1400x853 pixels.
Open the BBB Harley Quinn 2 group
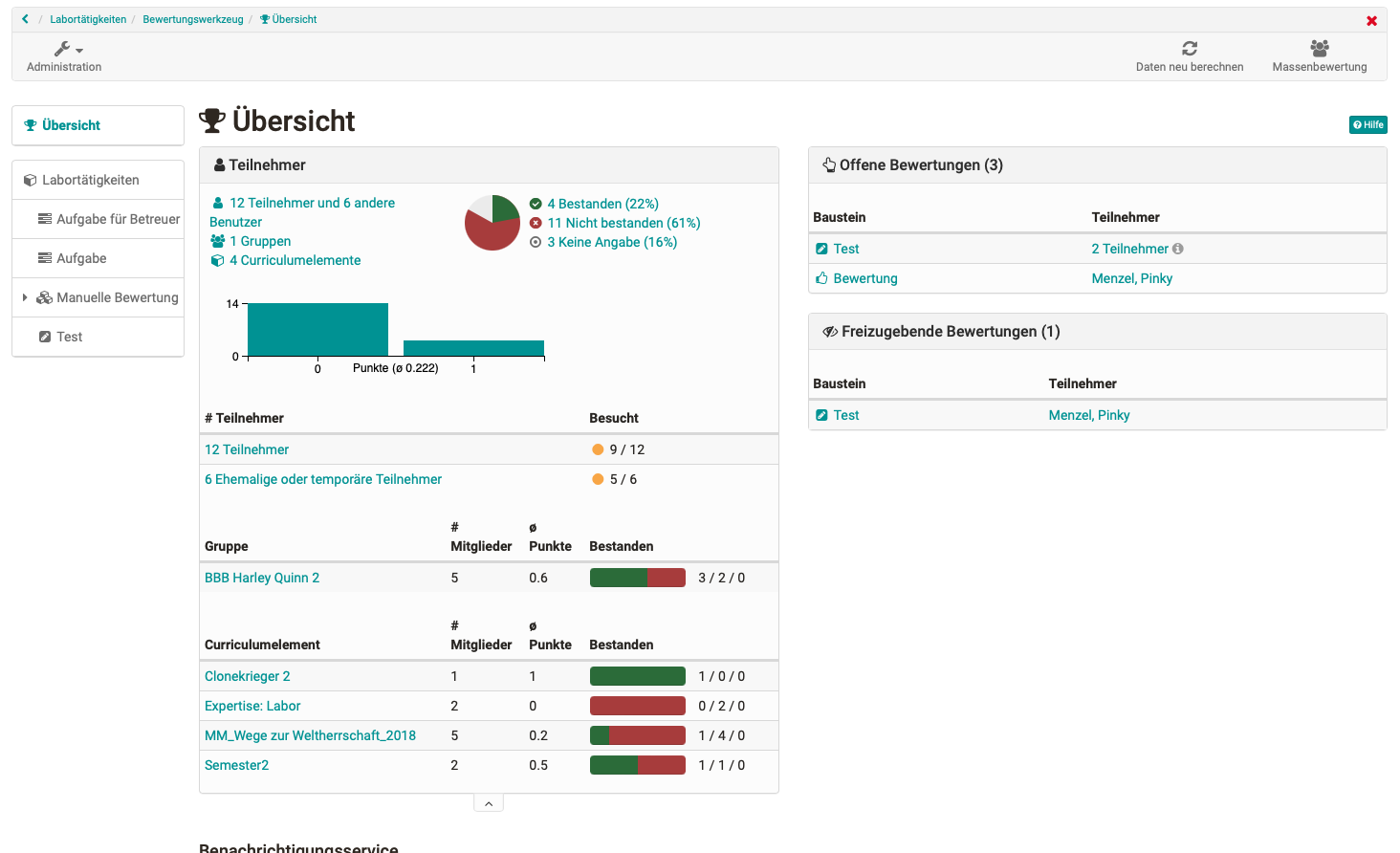pos(262,578)
